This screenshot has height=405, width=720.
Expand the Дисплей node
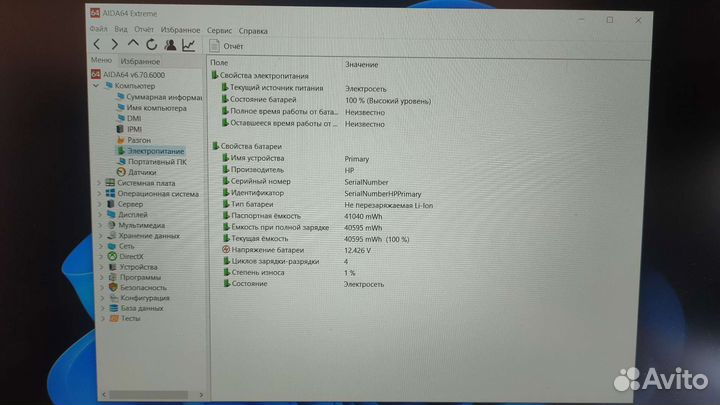tap(100, 214)
